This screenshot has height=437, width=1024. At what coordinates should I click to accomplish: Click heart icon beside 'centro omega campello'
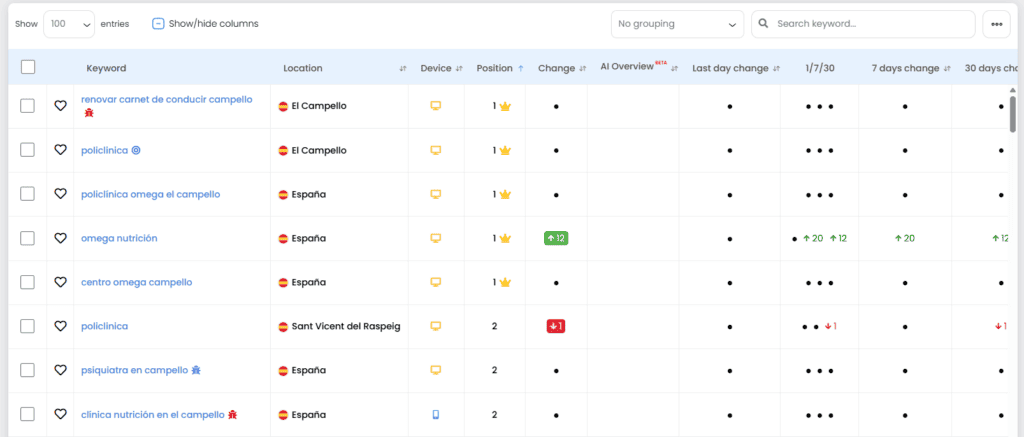tap(60, 282)
